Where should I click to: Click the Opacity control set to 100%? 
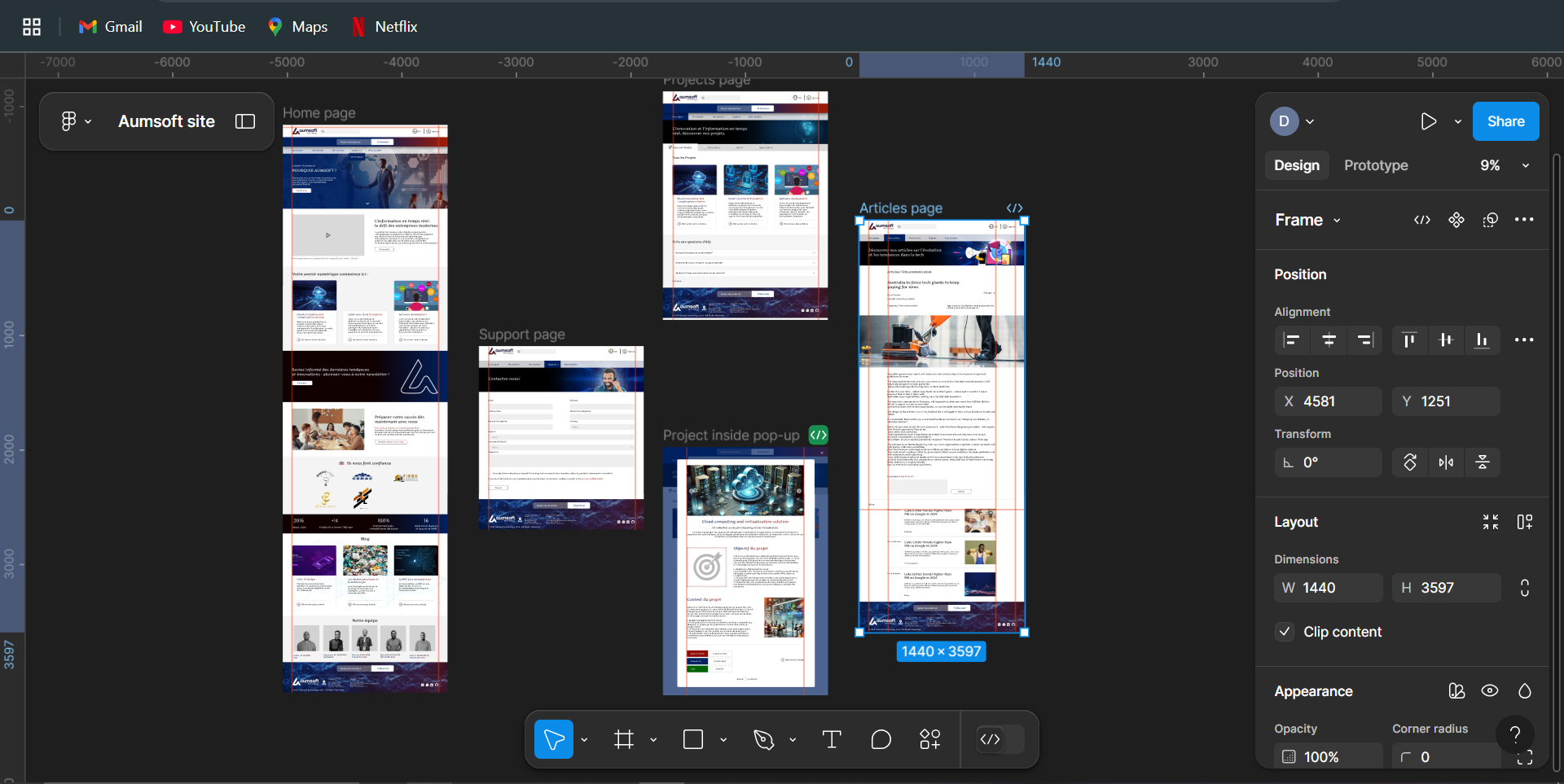pos(1328,756)
